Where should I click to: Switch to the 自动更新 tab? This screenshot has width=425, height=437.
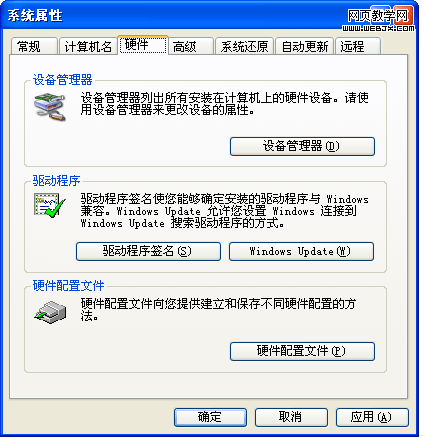pos(304,46)
